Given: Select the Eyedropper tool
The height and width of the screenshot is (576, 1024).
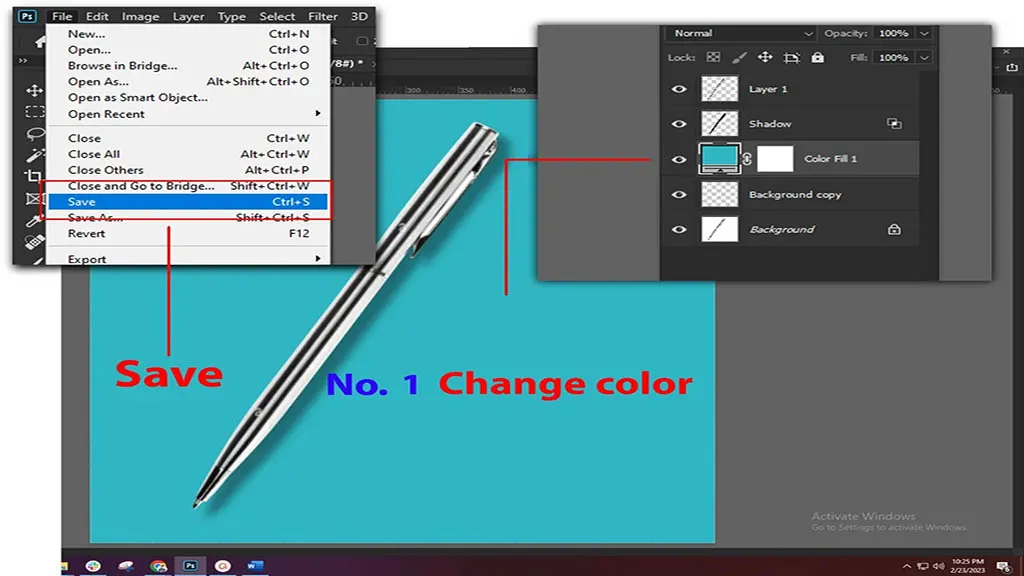Looking at the screenshot, I should [x=34, y=220].
